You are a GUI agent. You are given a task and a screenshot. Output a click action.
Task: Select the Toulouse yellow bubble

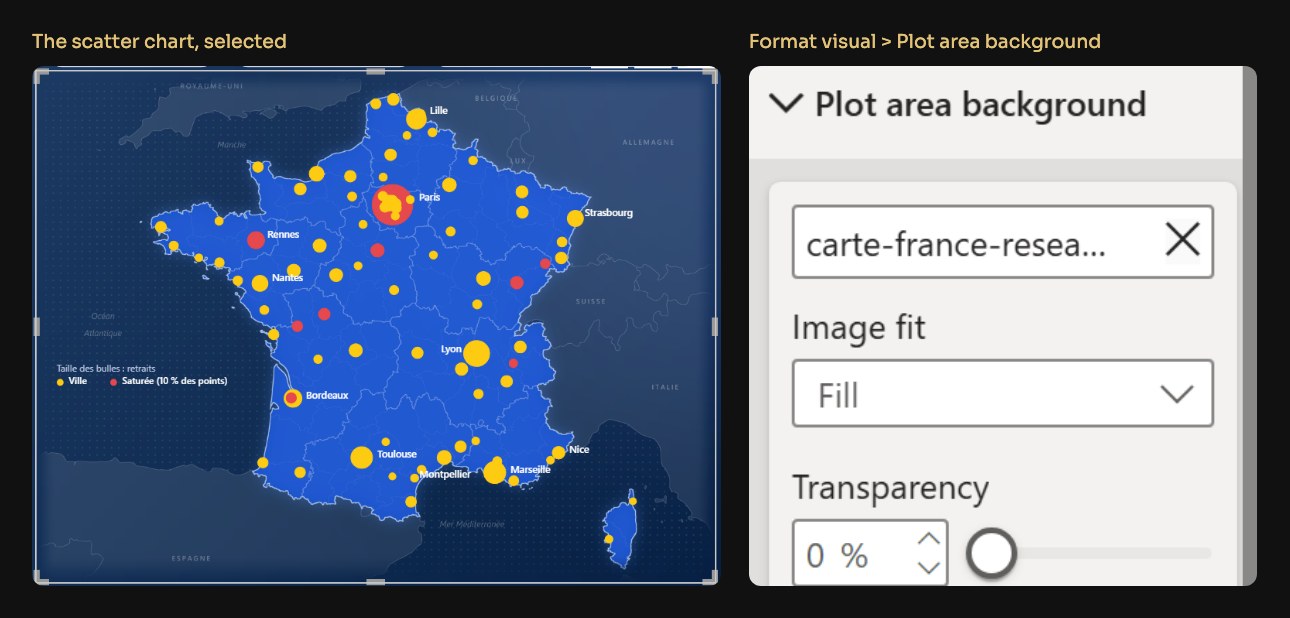(362, 458)
